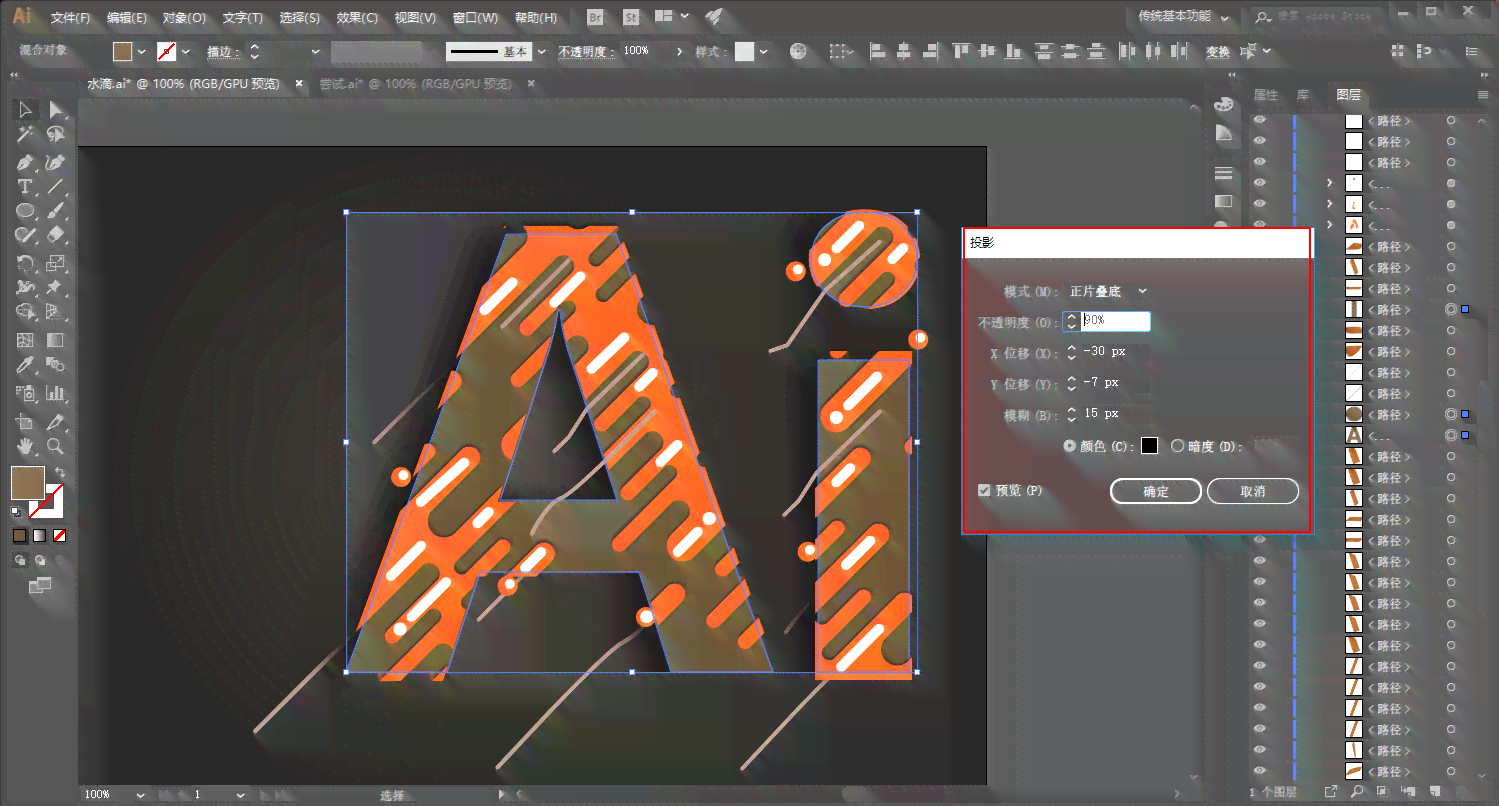1499x806 pixels.
Task: Select the Direct Selection tool
Action: [56, 109]
